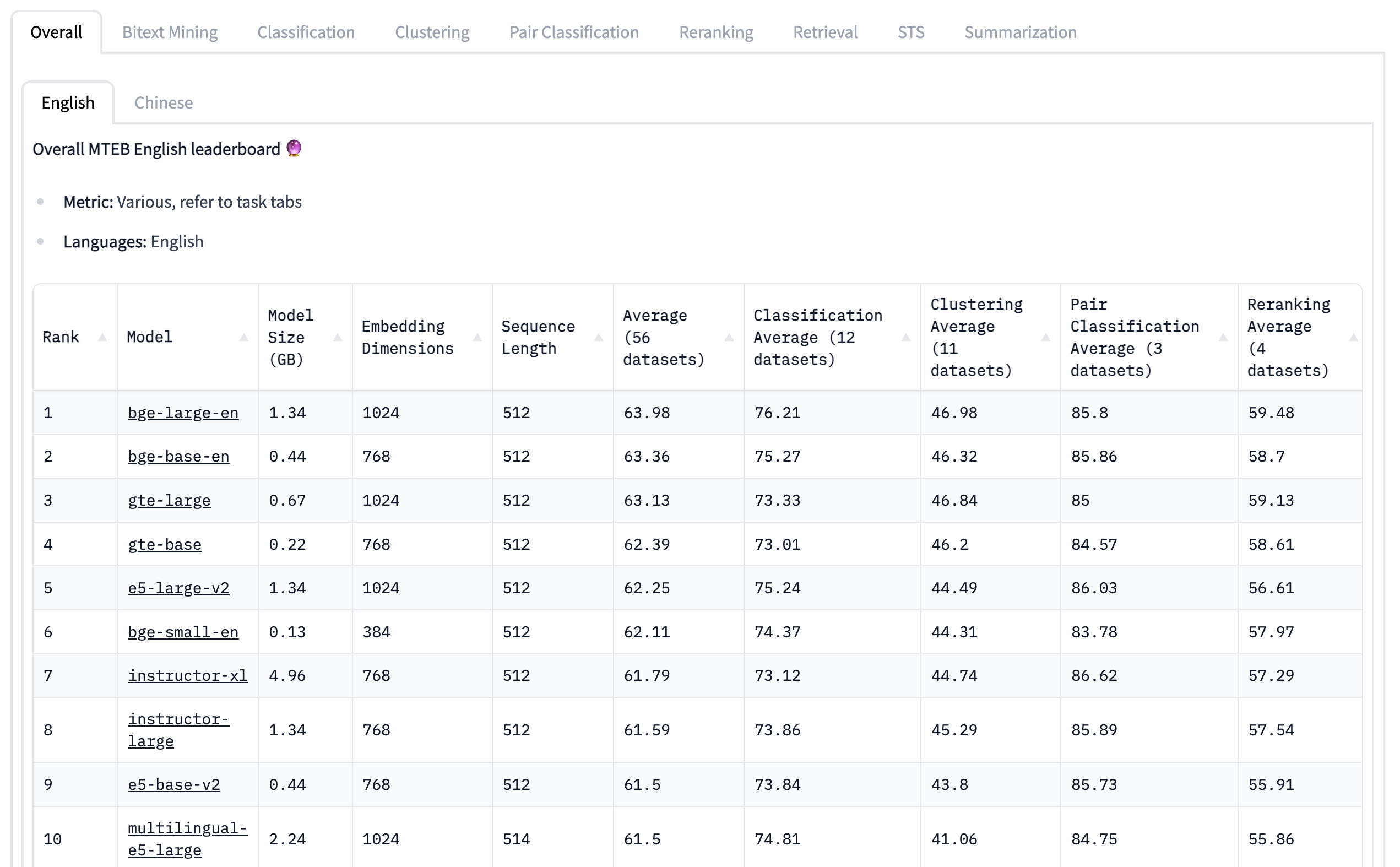Click the Sequence Length header text

[x=538, y=337]
